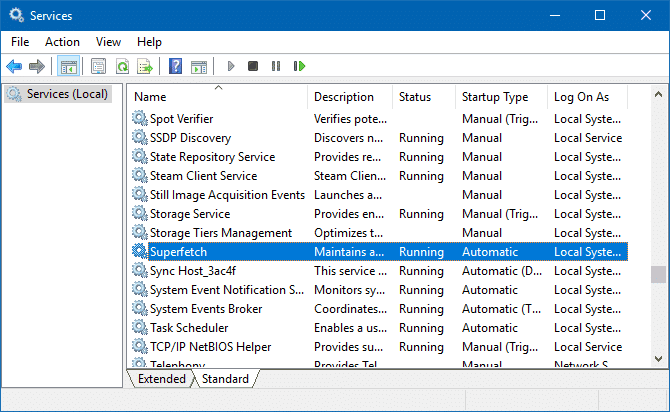This screenshot has height=412, width=670.
Task: Open the View menu
Action: point(108,42)
